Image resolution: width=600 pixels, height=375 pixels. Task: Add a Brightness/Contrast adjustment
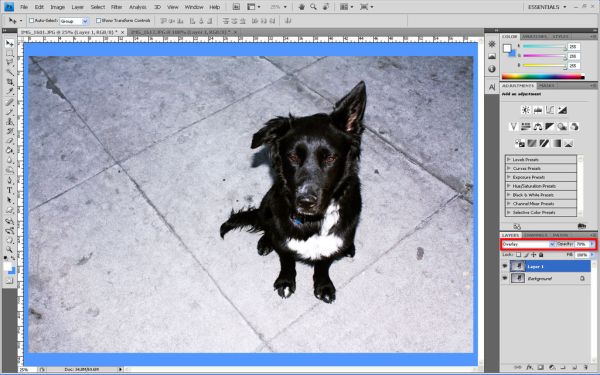pyautogui.click(x=526, y=110)
